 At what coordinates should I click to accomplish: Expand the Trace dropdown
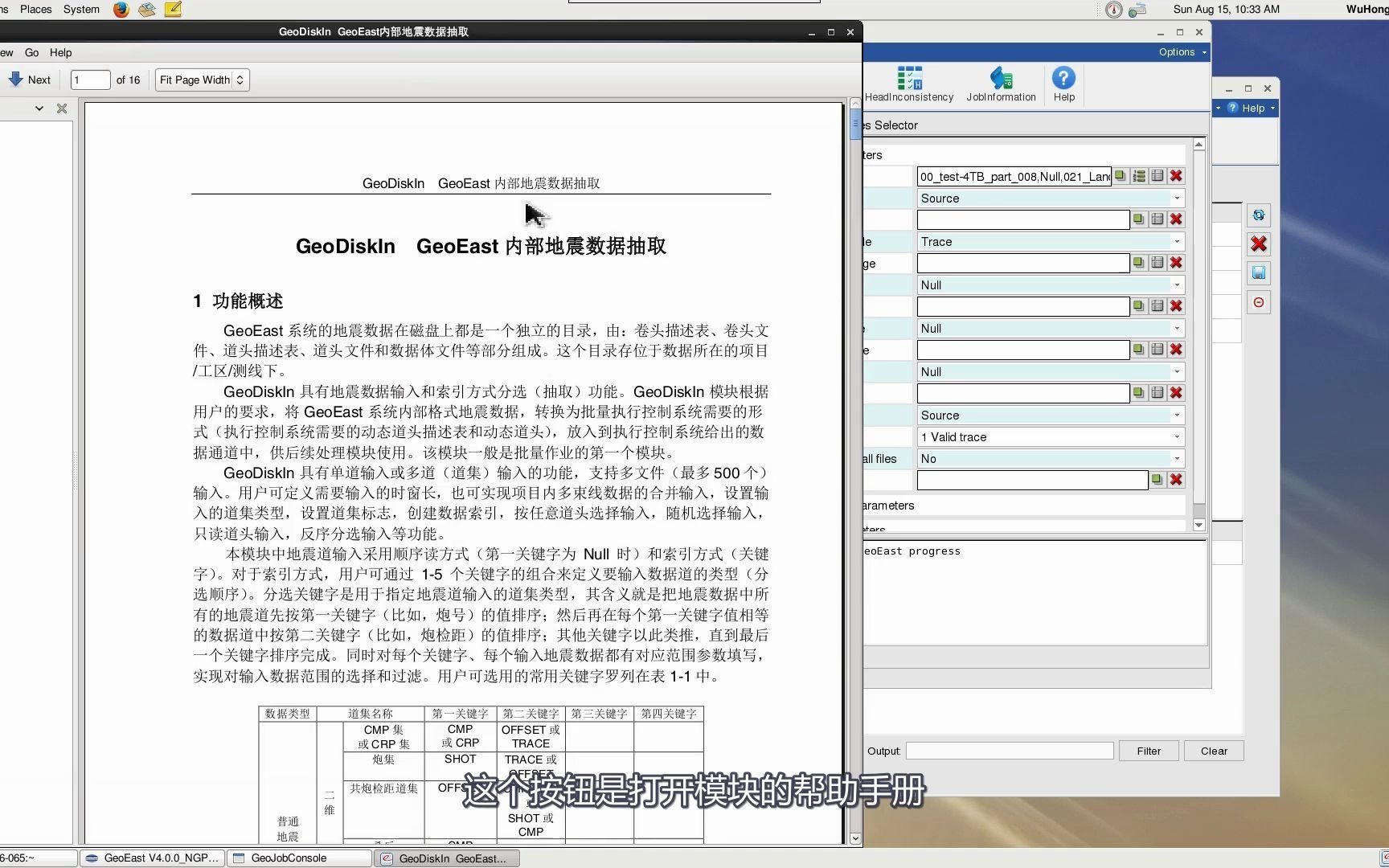click(x=1050, y=242)
